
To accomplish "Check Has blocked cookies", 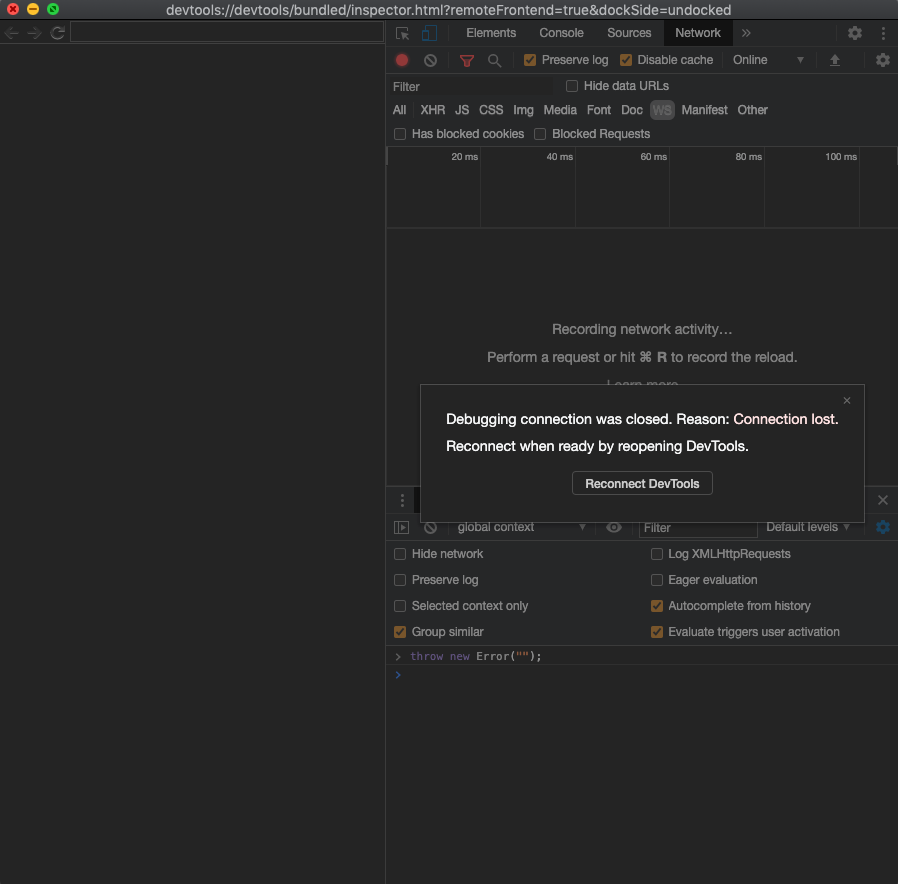I will coord(400,134).
